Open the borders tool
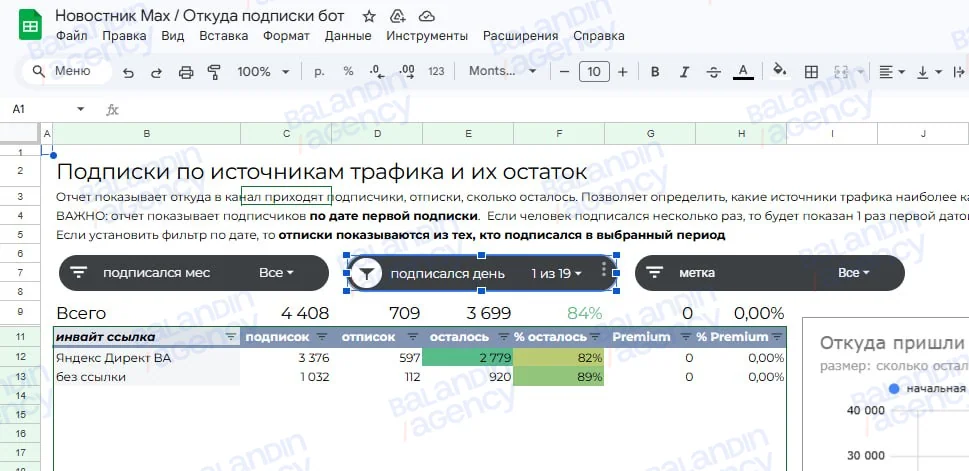 [811, 72]
